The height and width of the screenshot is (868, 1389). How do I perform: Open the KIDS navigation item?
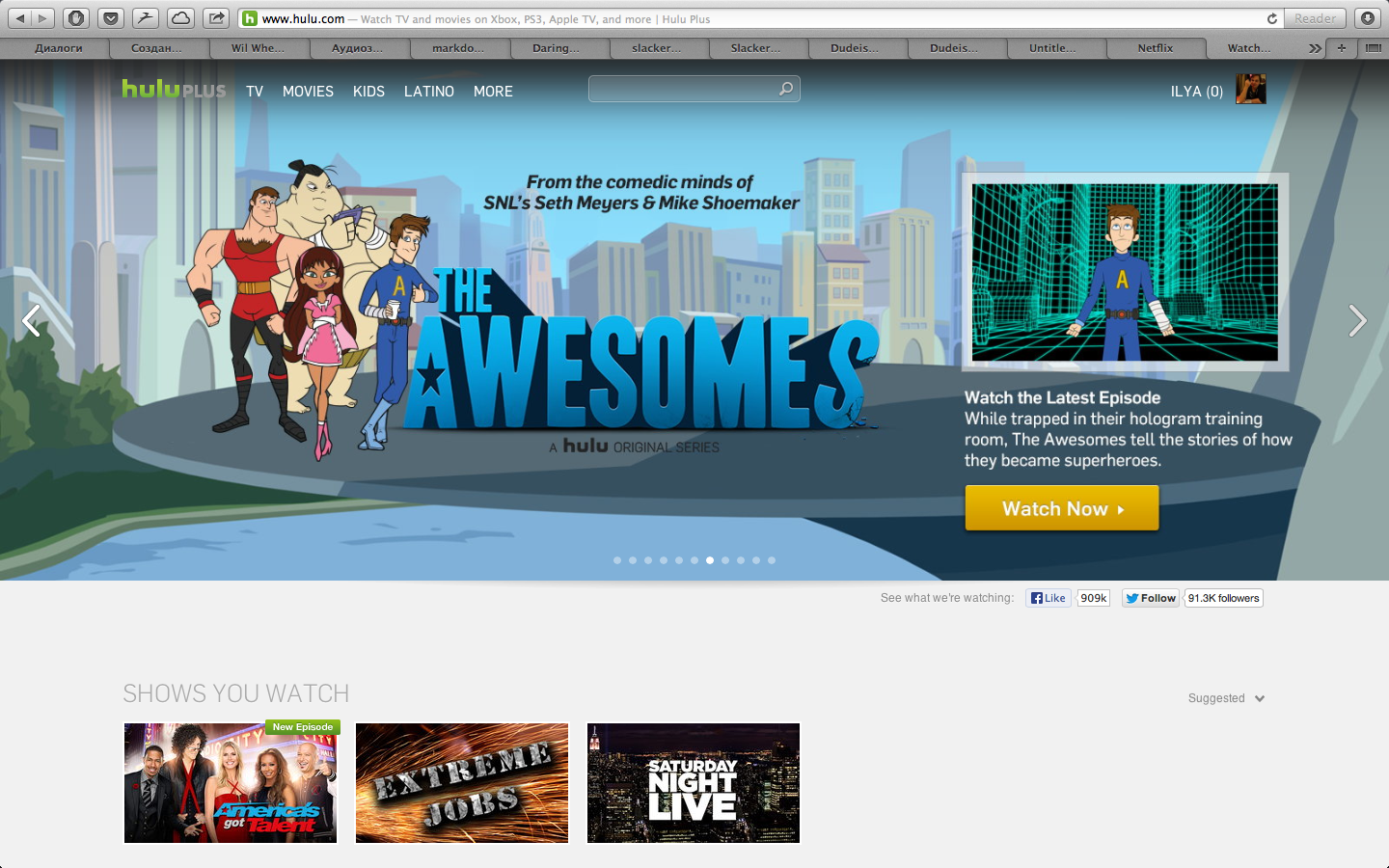(368, 91)
